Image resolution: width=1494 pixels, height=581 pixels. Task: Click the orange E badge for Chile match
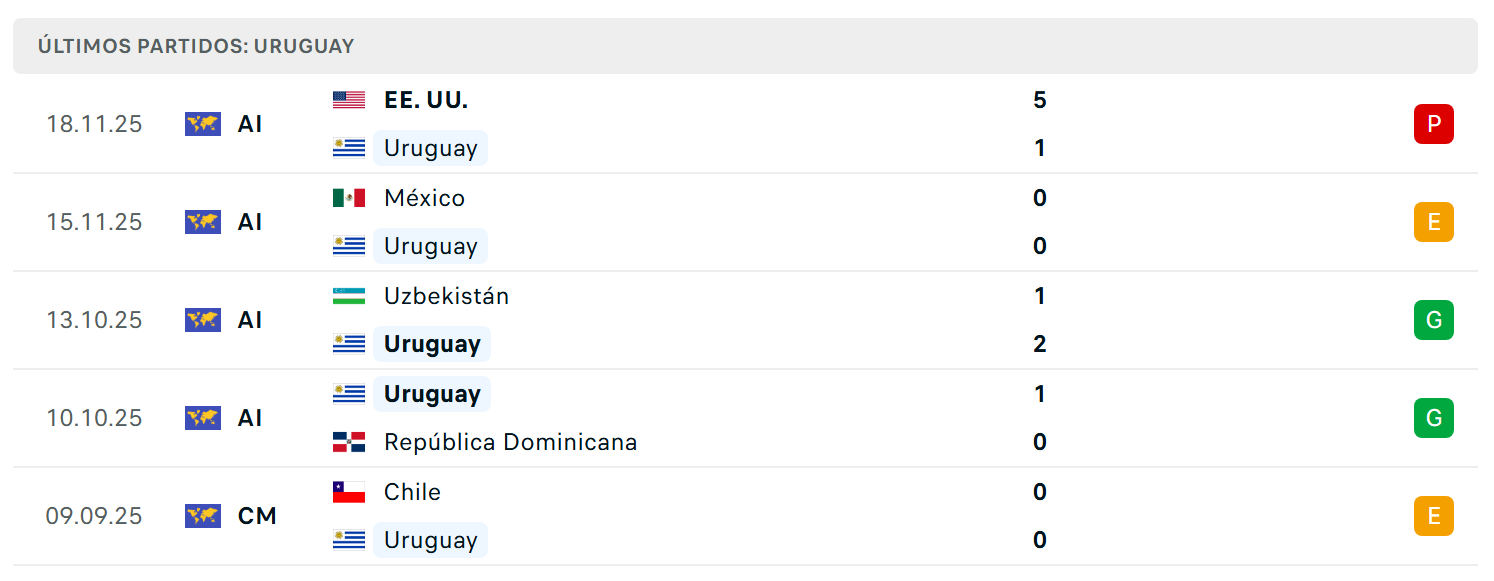(1433, 516)
